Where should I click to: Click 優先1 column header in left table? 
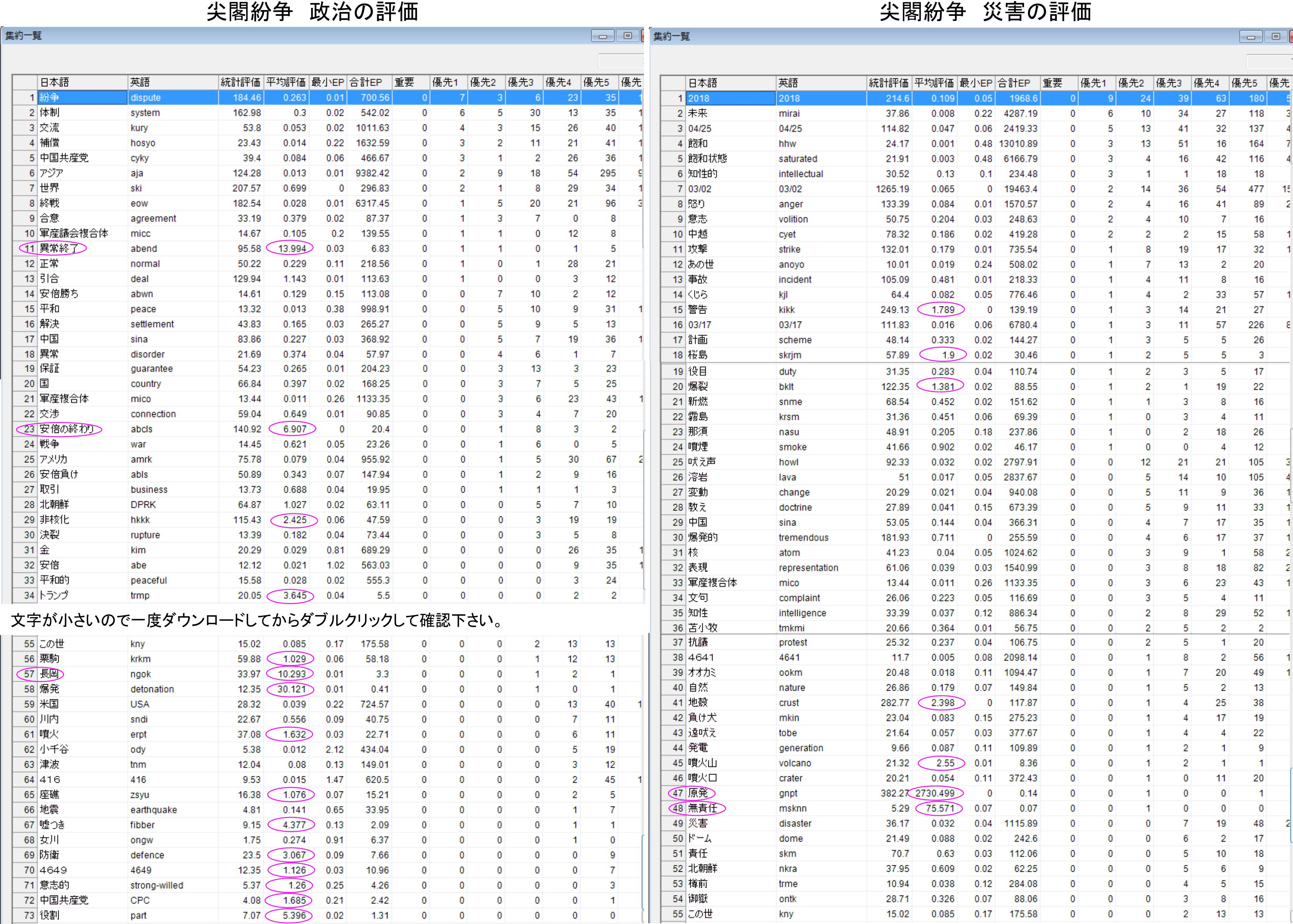[448, 83]
